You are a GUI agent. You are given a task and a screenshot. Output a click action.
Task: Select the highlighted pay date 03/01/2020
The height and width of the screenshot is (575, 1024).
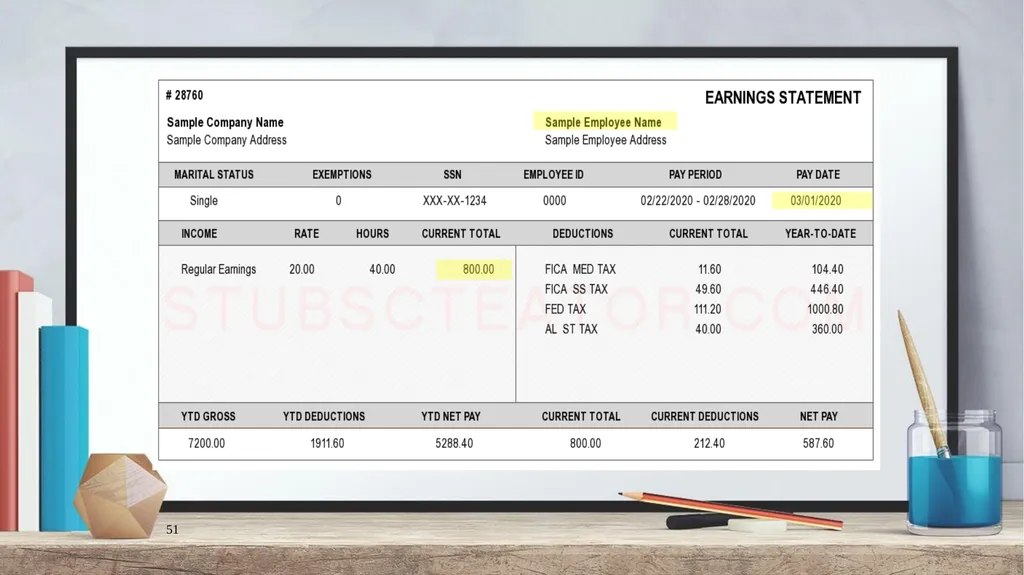point(816,201)
